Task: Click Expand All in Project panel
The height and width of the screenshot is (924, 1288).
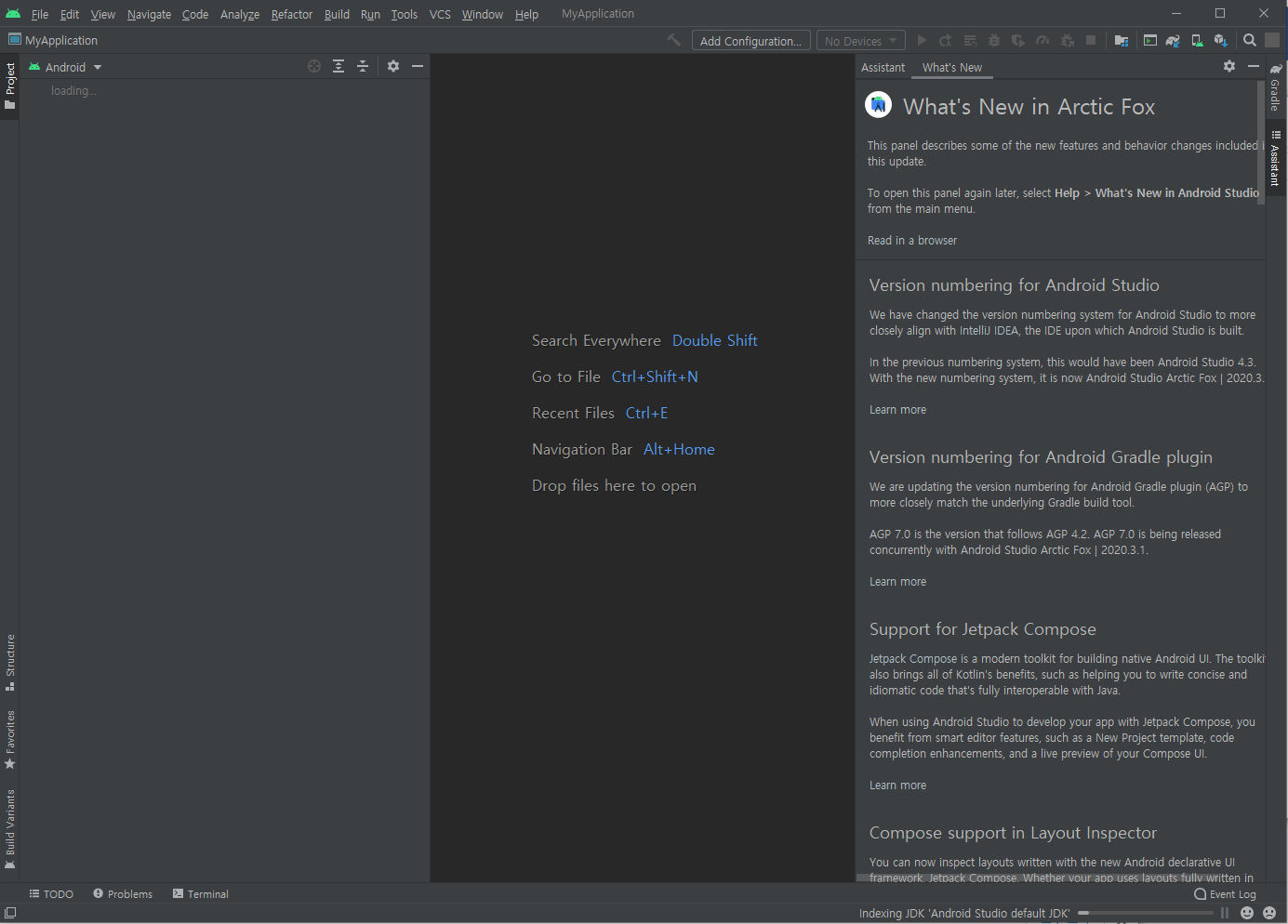Action: coord(339,66)
